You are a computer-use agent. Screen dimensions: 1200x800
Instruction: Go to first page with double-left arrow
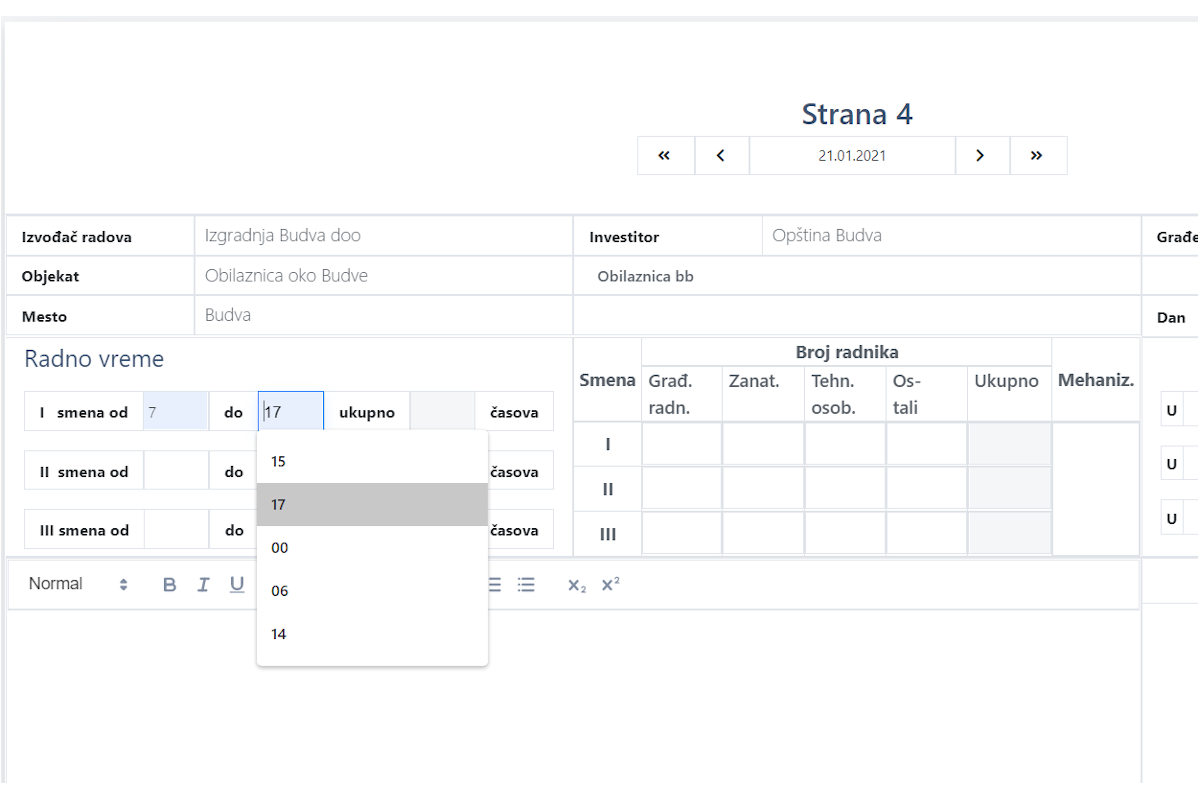point(665,156)
